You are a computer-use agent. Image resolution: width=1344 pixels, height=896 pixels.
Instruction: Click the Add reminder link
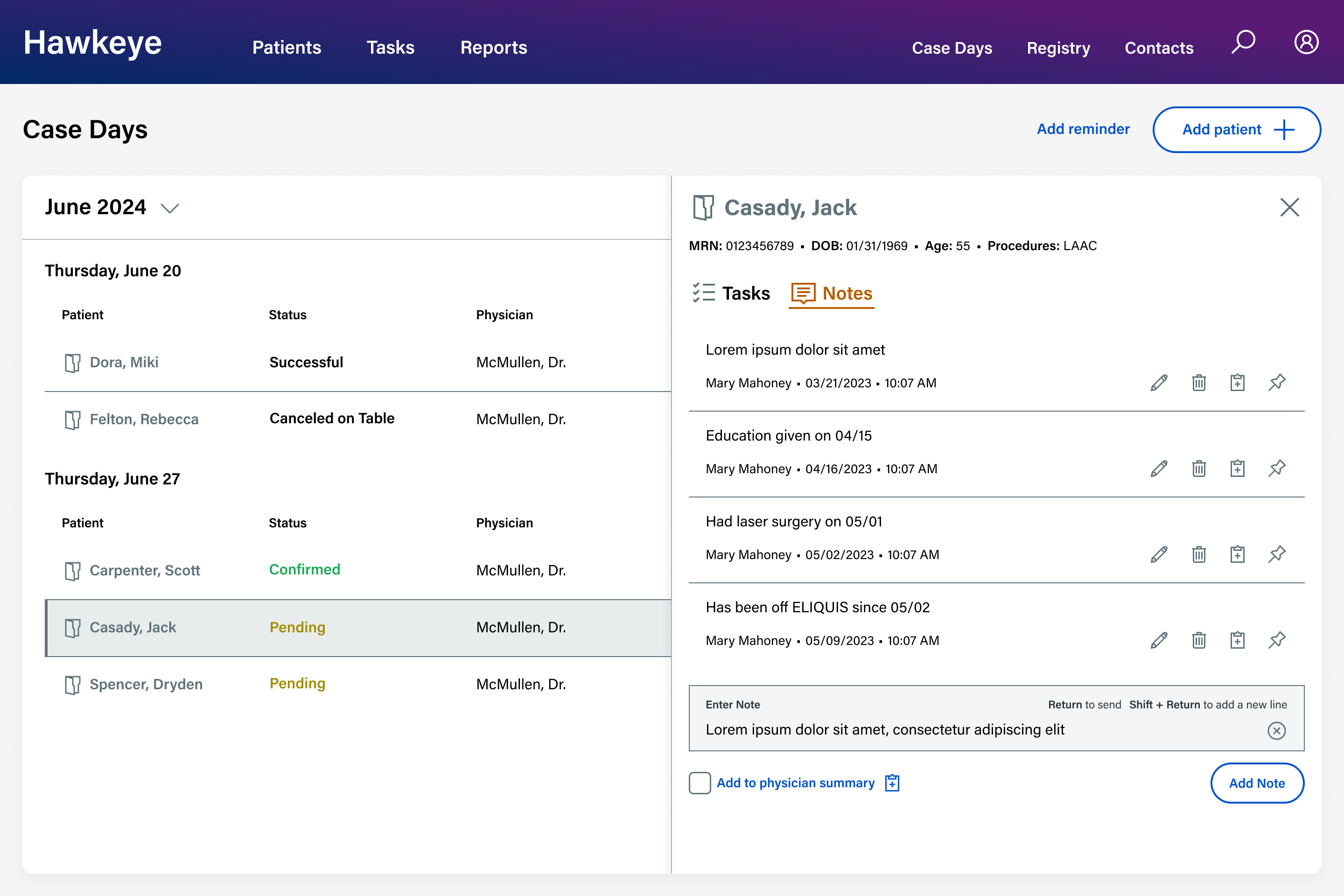pos(1083,129)
